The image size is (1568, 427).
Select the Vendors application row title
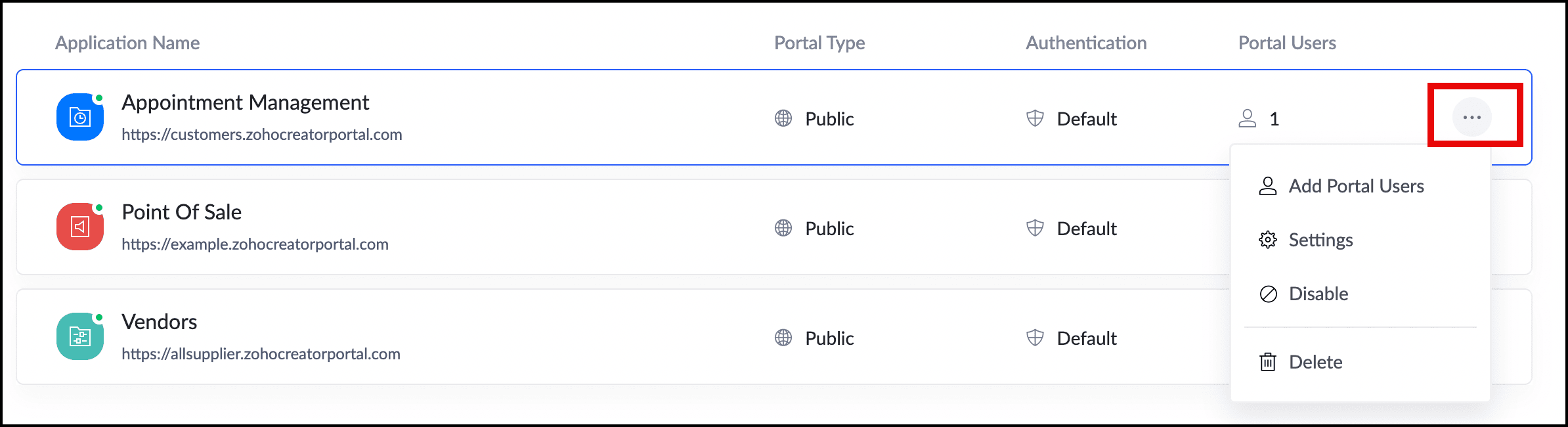point(160,322)
